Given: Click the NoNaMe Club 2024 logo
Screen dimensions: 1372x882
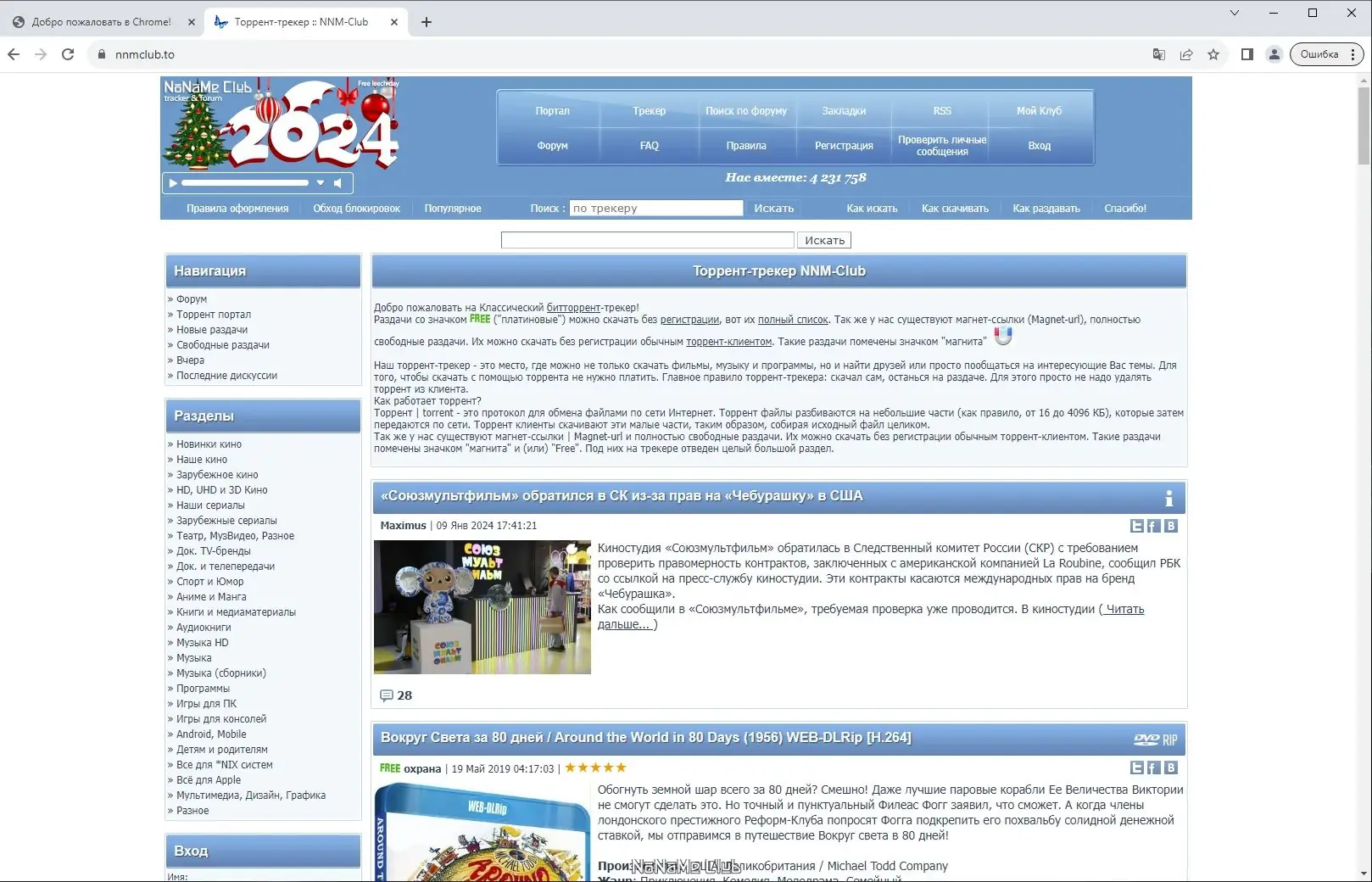Looking at the screenshot, I should pyautogui.click(x=281, y=124).
